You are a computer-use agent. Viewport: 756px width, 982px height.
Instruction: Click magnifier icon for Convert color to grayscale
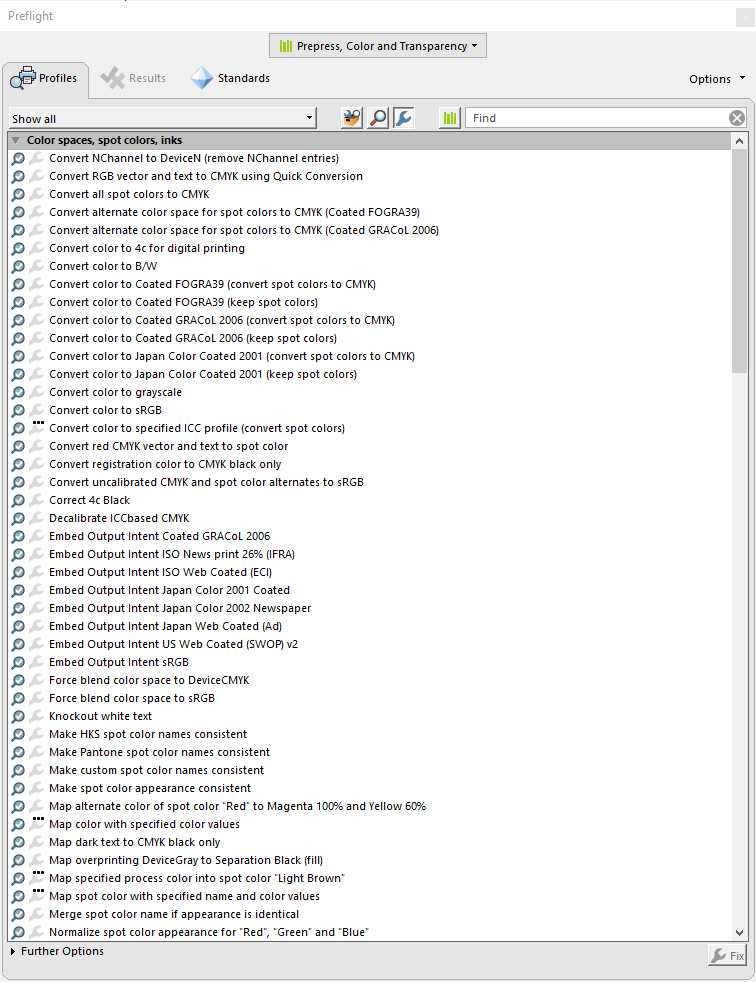coord(18,392)
